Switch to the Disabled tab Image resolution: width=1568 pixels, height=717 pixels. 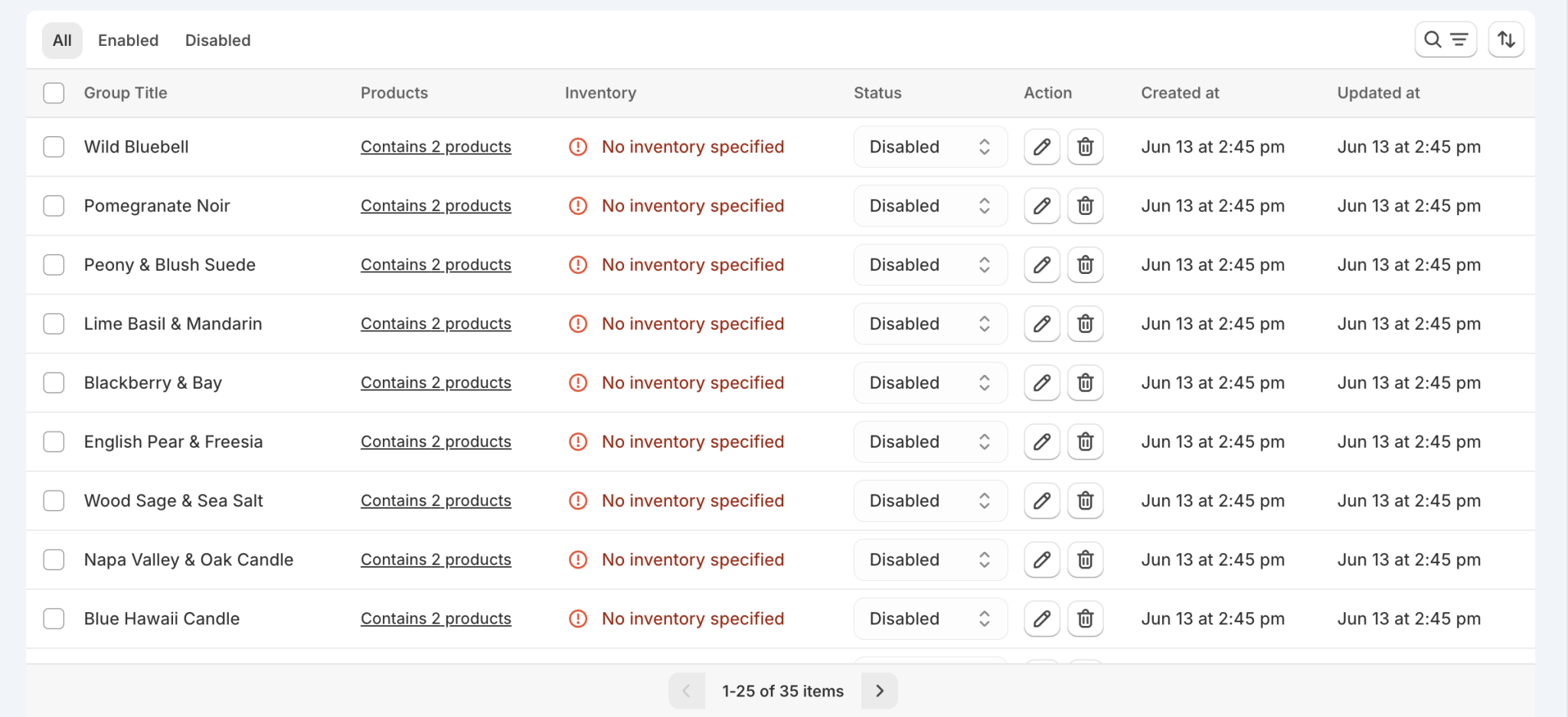point(217,40)
